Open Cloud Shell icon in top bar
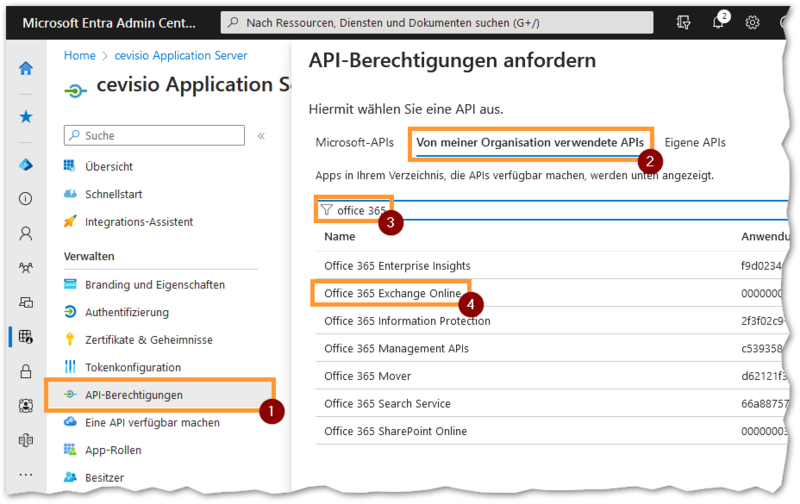The width and height of the screenshot is (800, 504). (683, 22)
